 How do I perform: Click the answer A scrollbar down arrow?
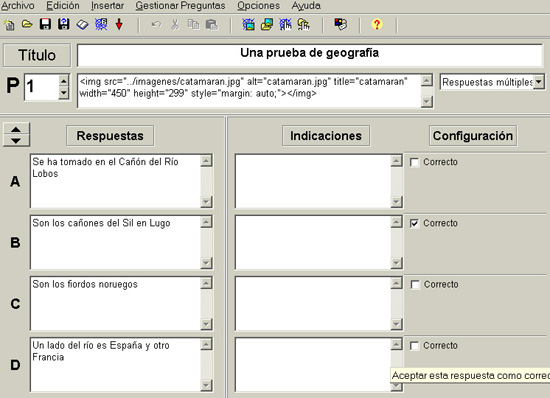click(x=206, y=202)
